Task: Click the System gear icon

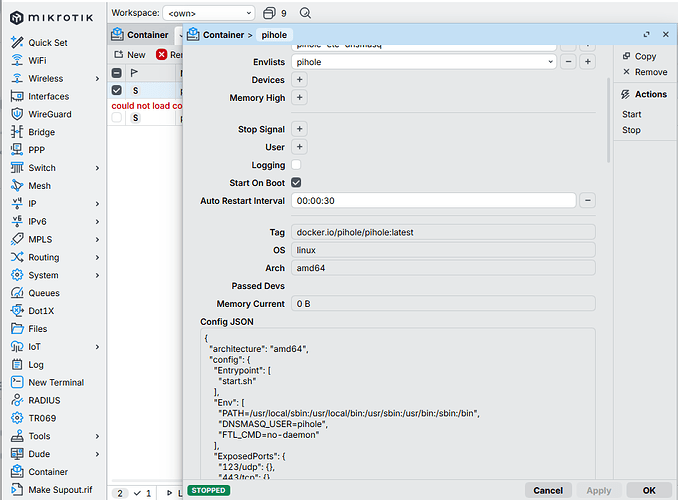Action: 17,275
